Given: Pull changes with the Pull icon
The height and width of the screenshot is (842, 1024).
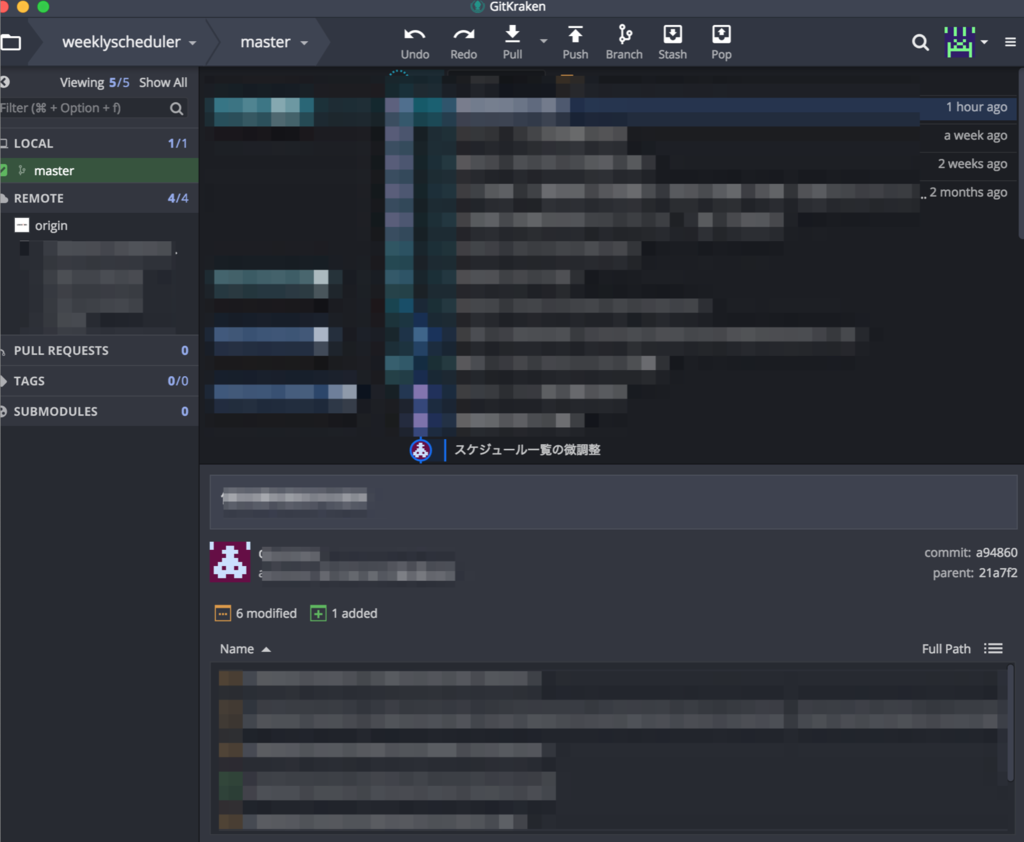Looking at the screenshot, I should tap(513, 33).
